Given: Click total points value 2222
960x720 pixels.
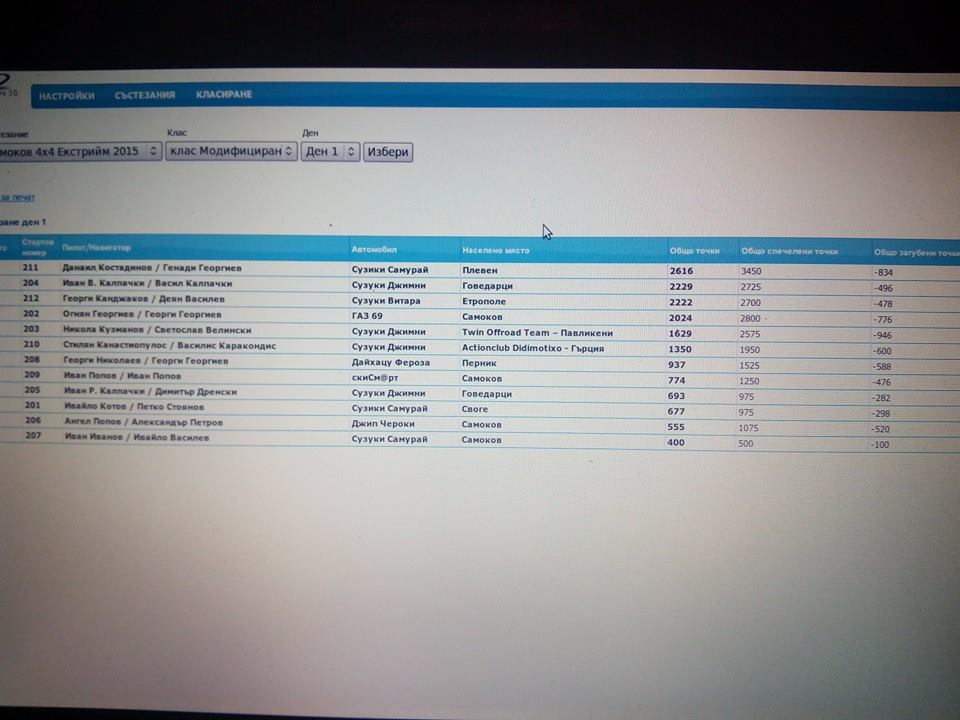Looking at the screenshot, I should point(681,302).
